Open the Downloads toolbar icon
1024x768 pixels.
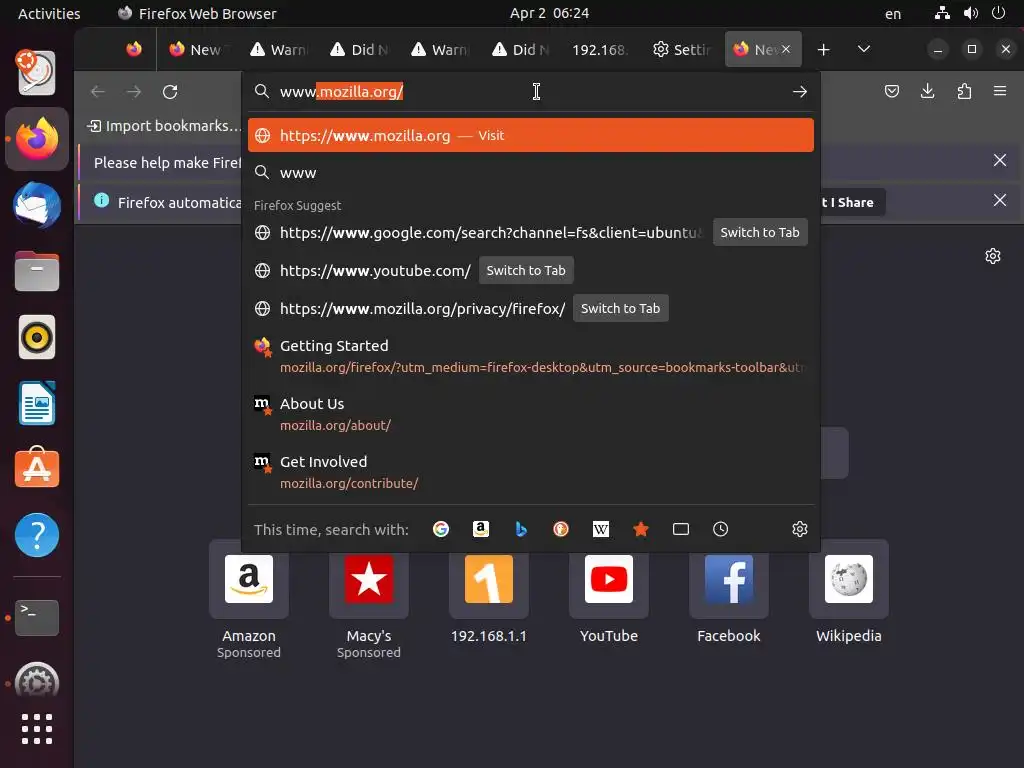tap(927, 91)
